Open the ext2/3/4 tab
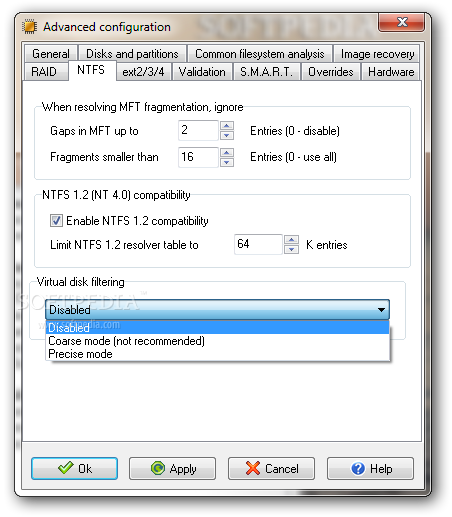Screen dimensions: 452x517 (x=143, y=72)
